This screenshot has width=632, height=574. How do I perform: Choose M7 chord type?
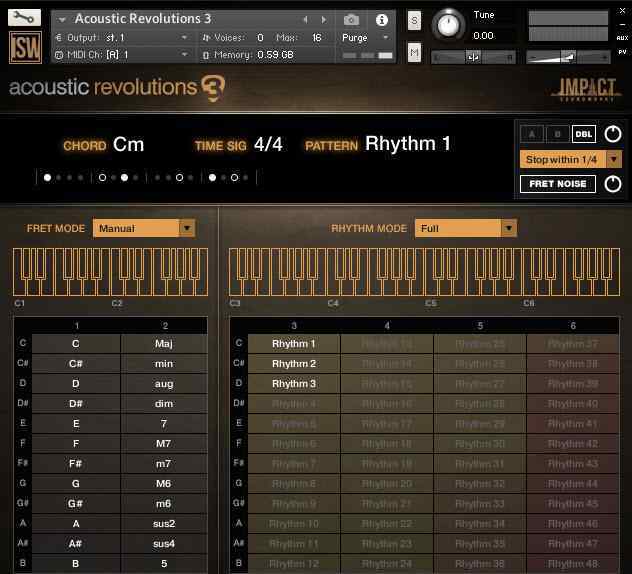click(164, 443)
